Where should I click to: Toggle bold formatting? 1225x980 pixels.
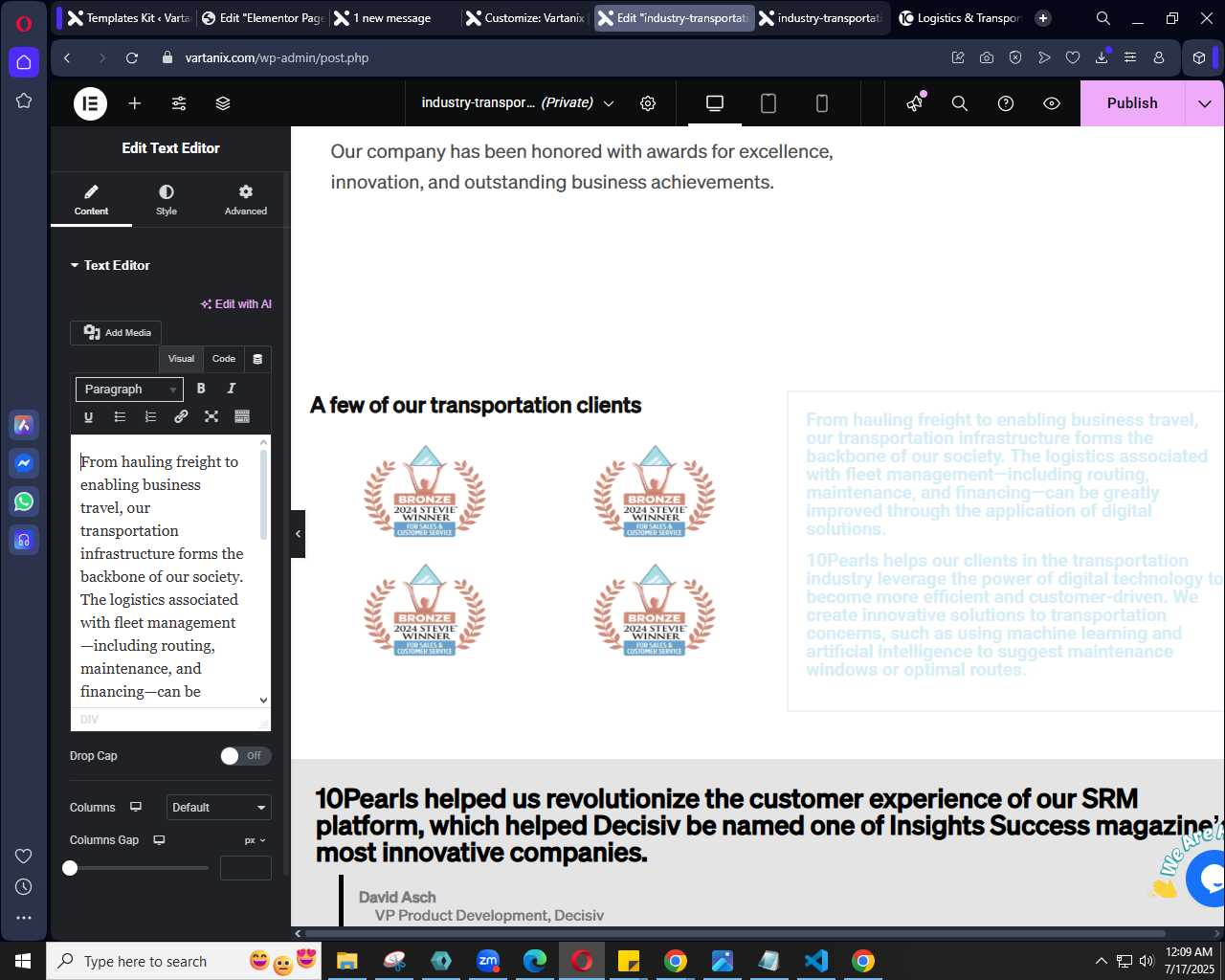(201, 389)
